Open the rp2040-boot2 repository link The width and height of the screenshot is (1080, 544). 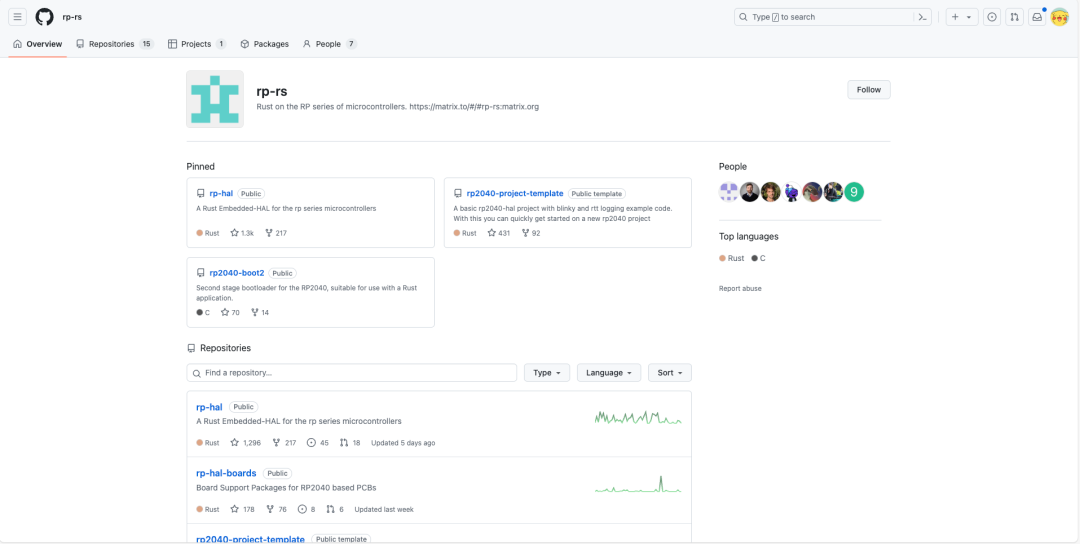click(x=237, y=273)
